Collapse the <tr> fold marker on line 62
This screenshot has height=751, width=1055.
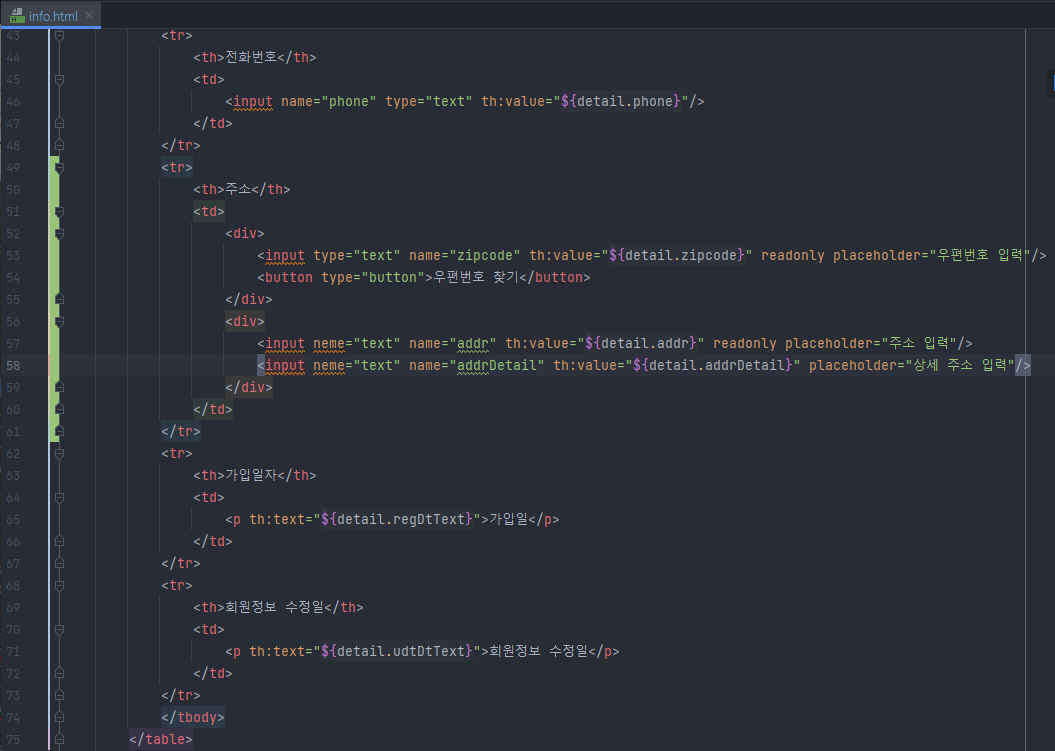(x=59, y=454)
